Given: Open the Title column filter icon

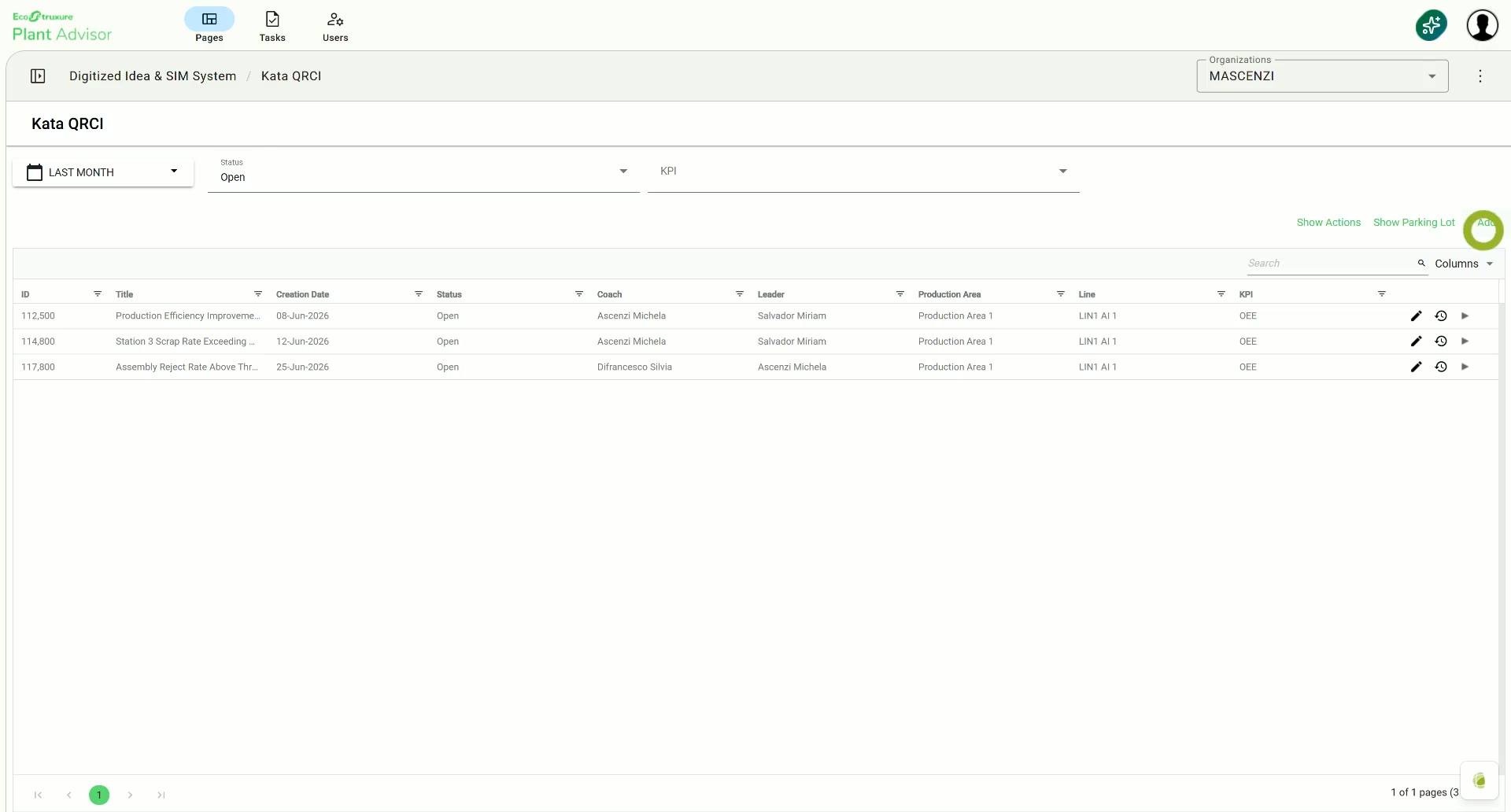Looking at the screenshot, I should tap(258, 294).
